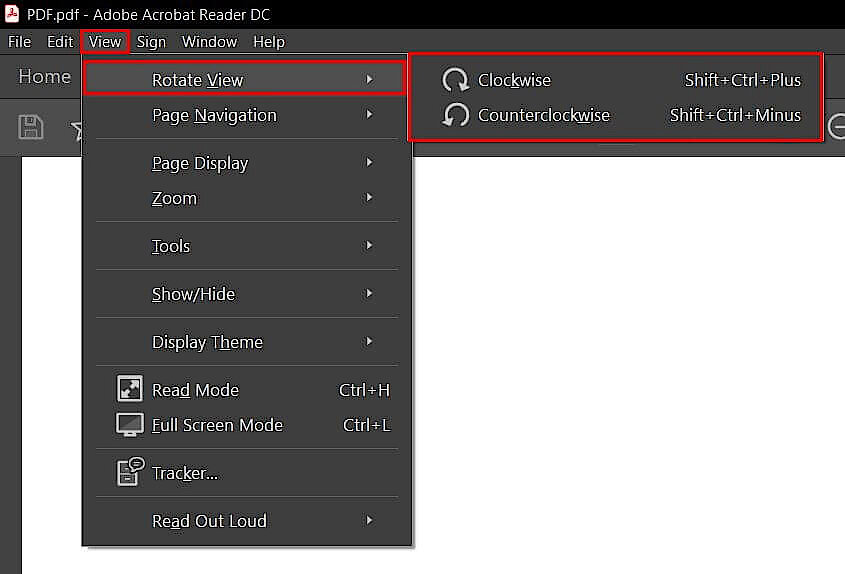Viewport: 845px width, 574px height.
Task: Open the File menu
Action: click(x=19, y=42)
